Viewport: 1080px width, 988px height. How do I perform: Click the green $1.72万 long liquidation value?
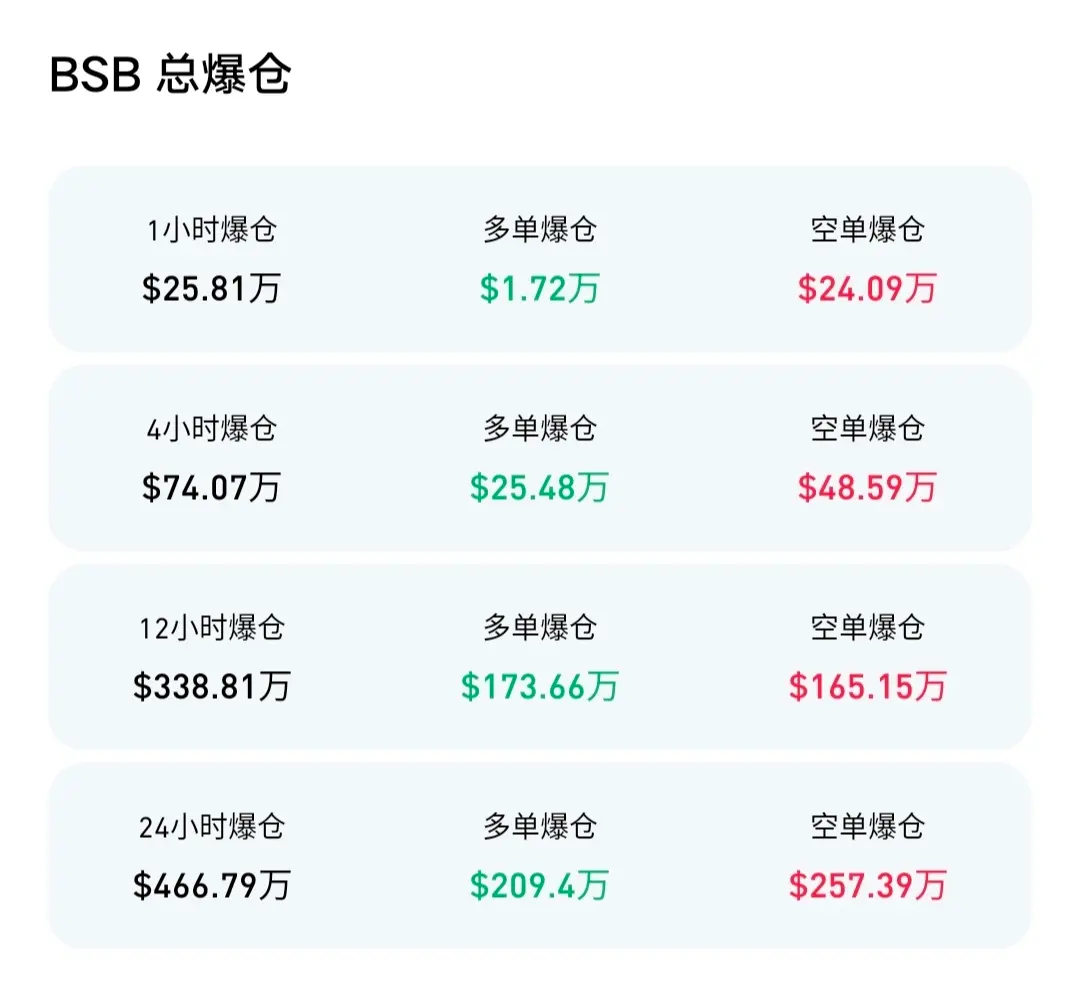tap(539, 288)
